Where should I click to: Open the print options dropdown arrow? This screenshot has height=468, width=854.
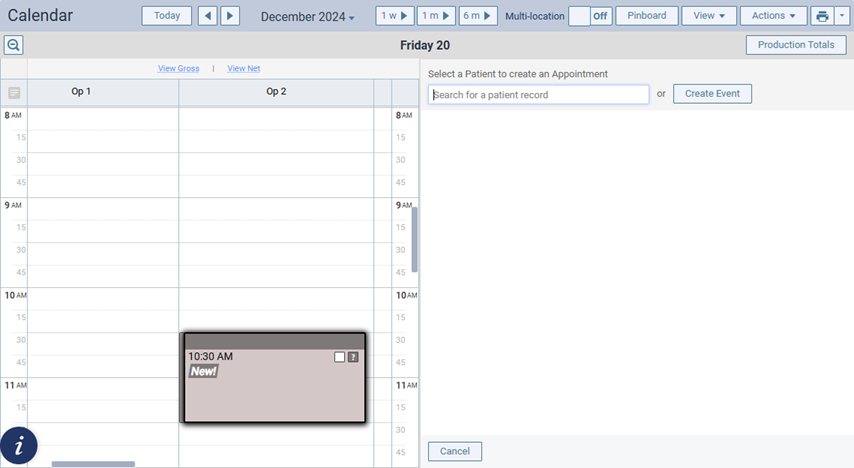tap(841, 16)
